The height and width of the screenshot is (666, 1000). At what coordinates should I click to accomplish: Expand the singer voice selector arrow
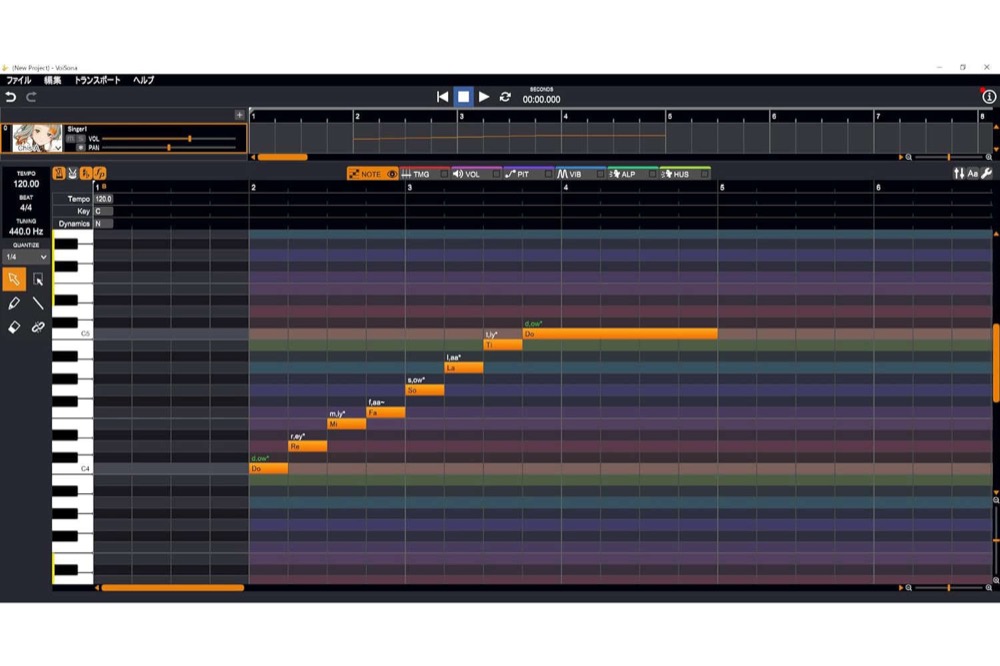coord(58,147)
